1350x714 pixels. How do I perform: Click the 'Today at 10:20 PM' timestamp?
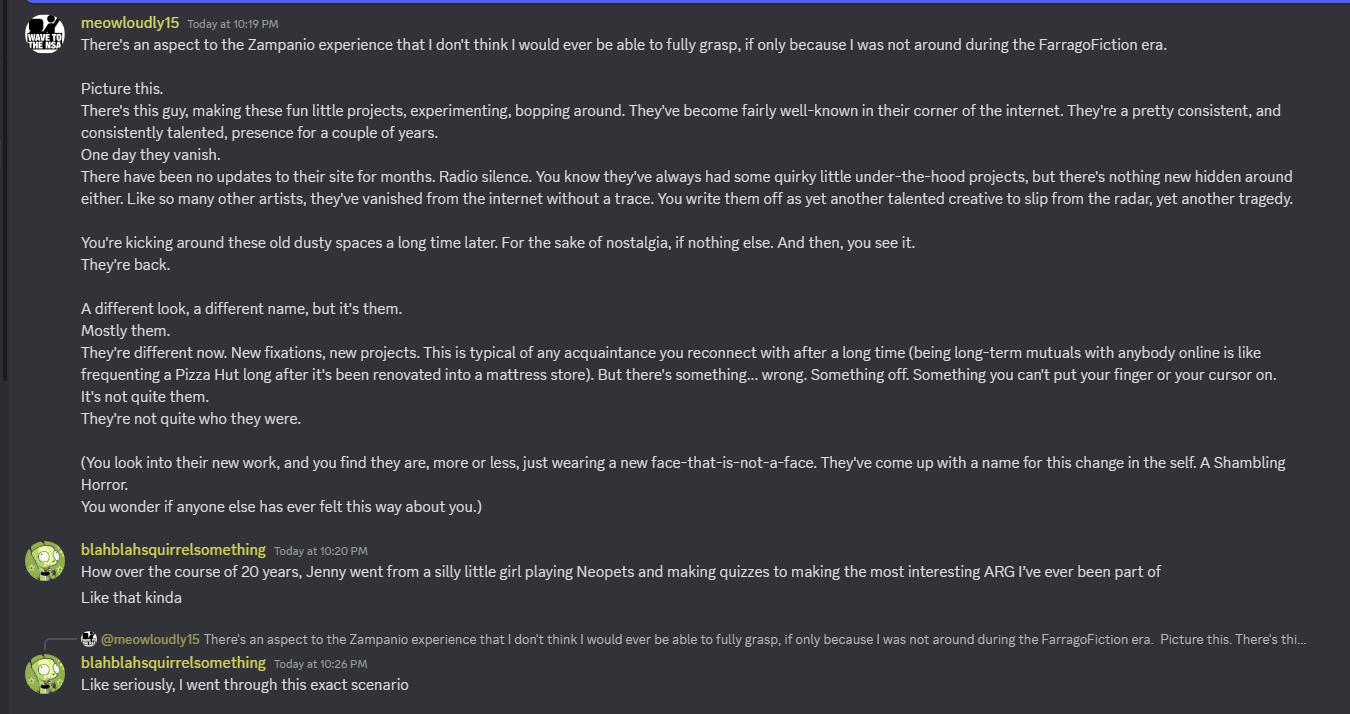point(321,551)
